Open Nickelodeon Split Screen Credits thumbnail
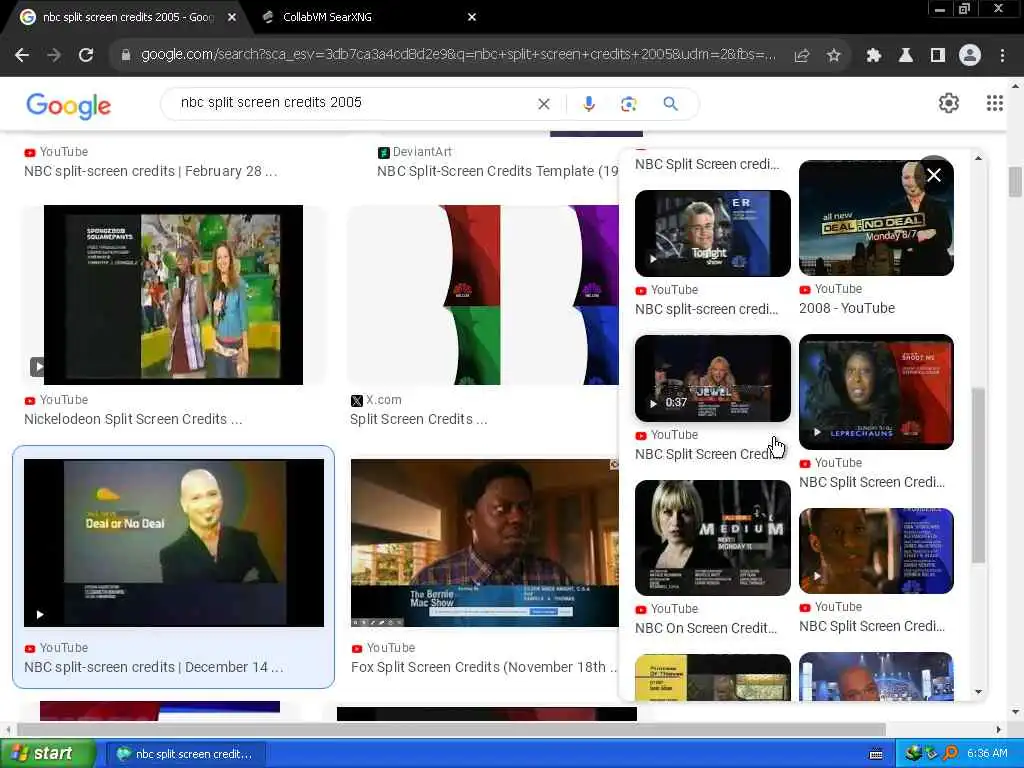This screenshot has height=768, width=1024. 173,295
